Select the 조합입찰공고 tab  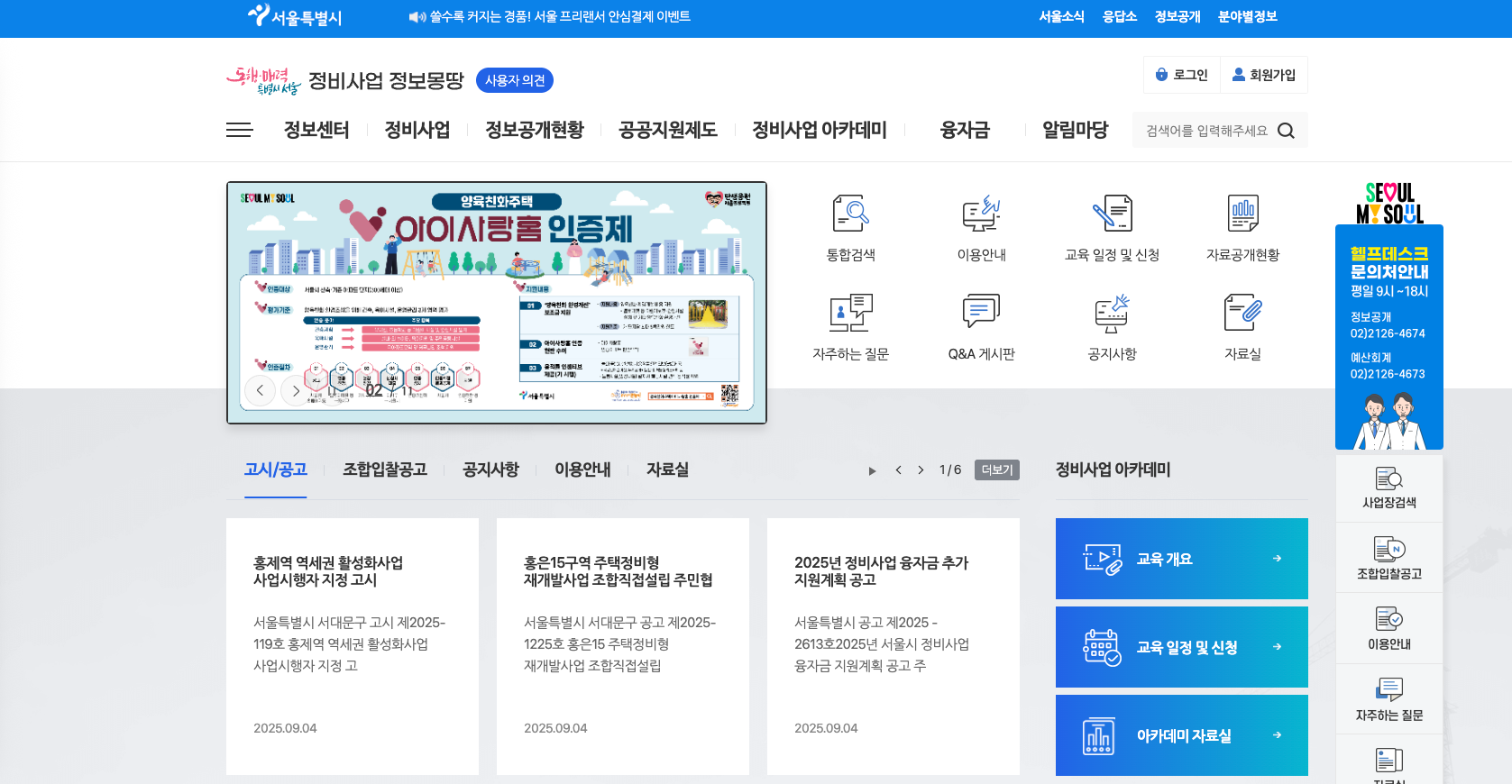[x=385, y=469]
